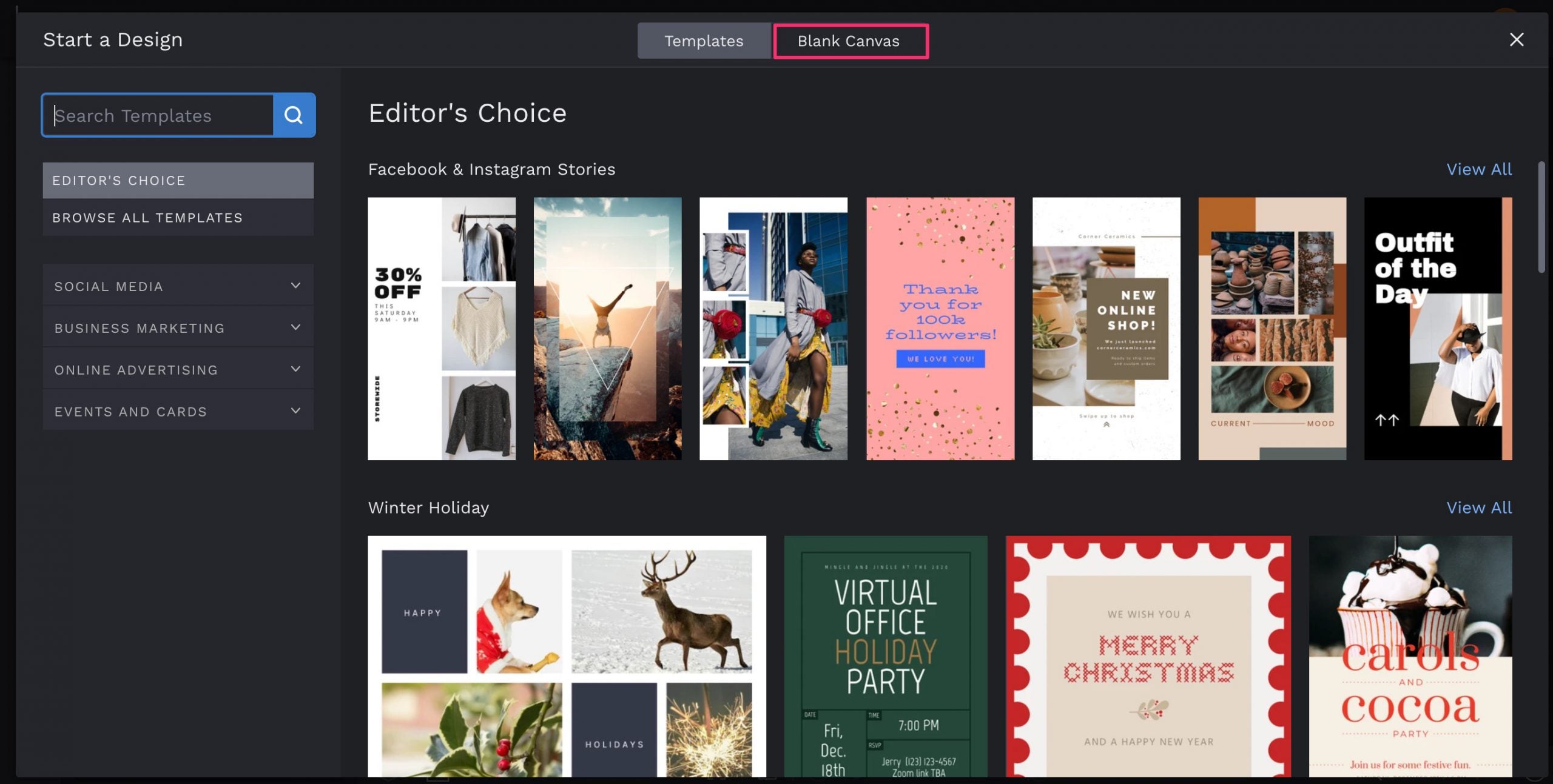Image resolution: width=1553 pixels, height=784 pixels.
Task: Click the search magnifier icon
Action: pyautogui.click(x=294, y=115)
